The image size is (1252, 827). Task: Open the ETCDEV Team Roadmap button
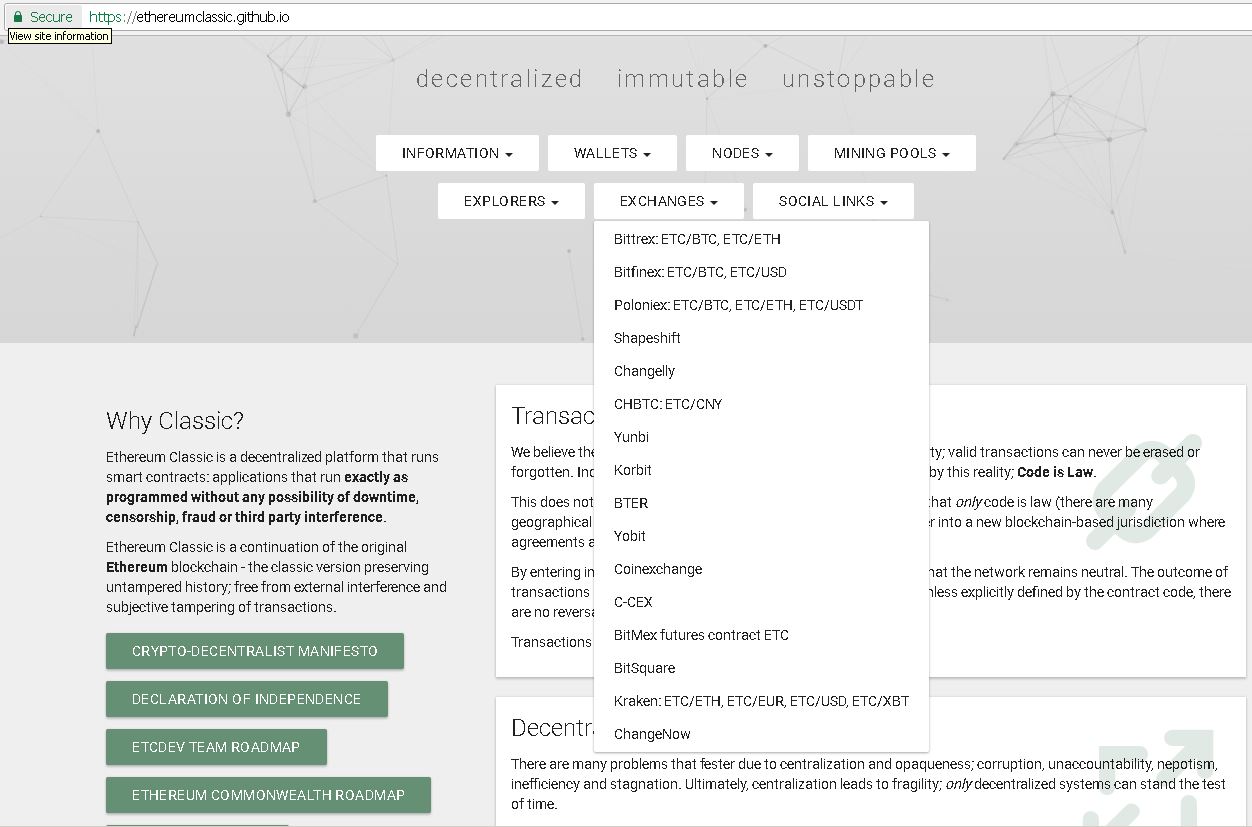click(216, 747)
